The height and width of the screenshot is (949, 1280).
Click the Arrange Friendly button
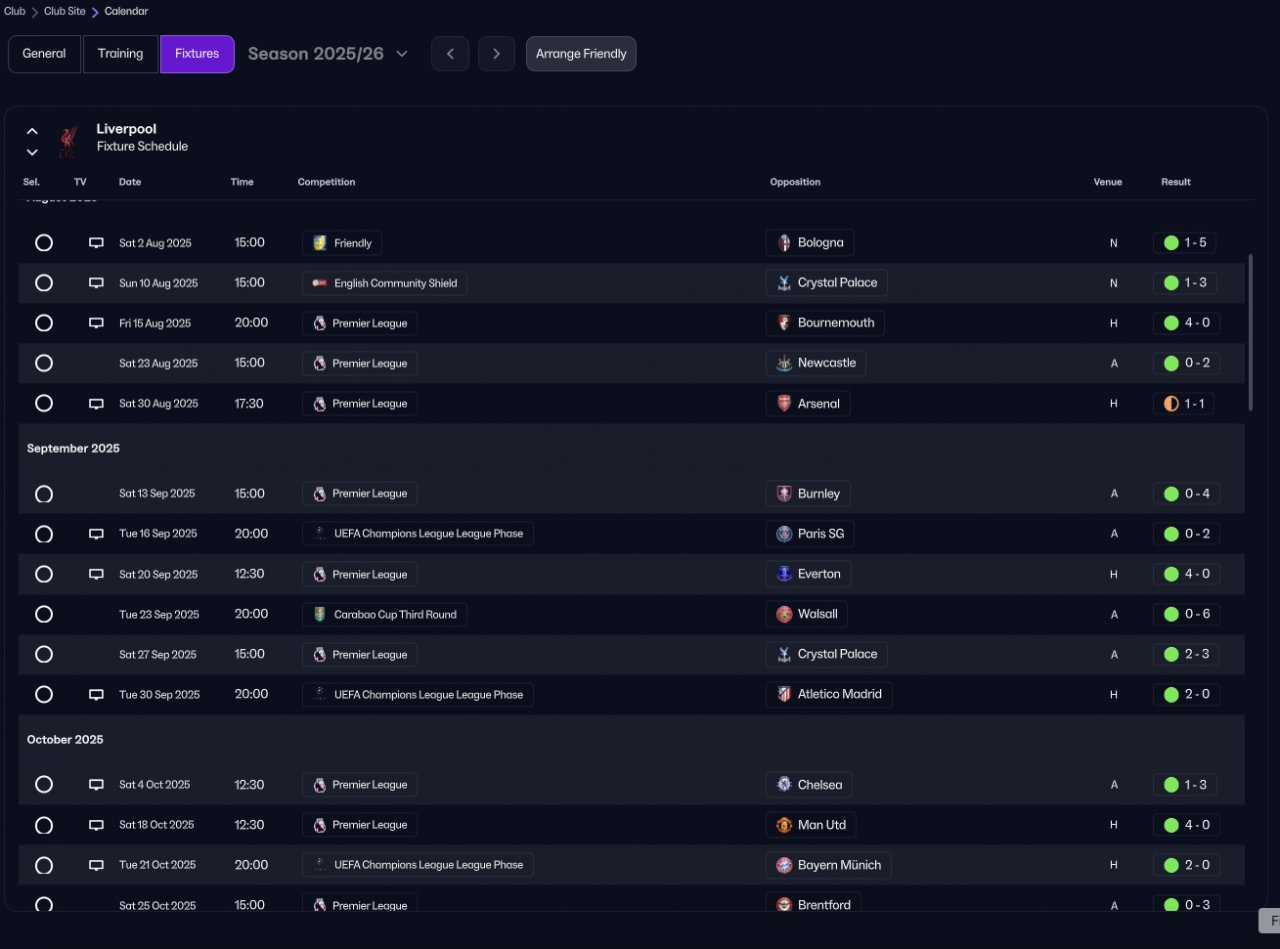click(581, 54)
